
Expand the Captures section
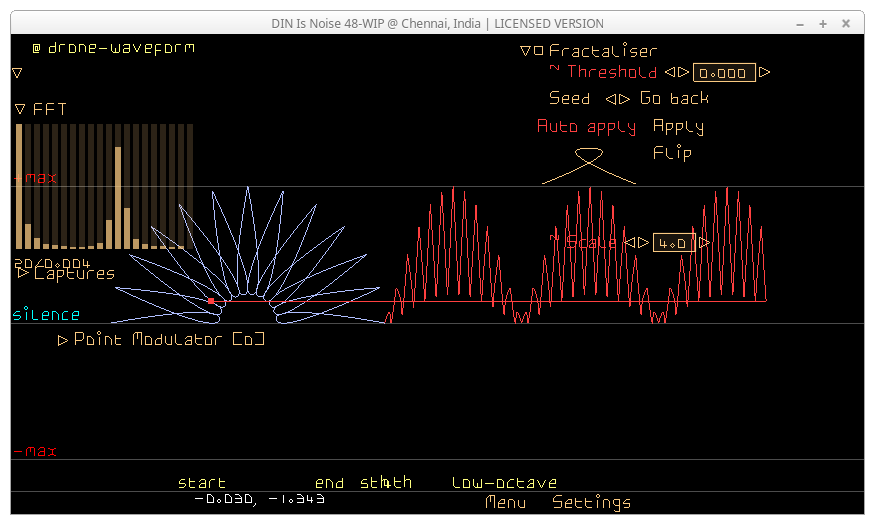tap(24, 273)
